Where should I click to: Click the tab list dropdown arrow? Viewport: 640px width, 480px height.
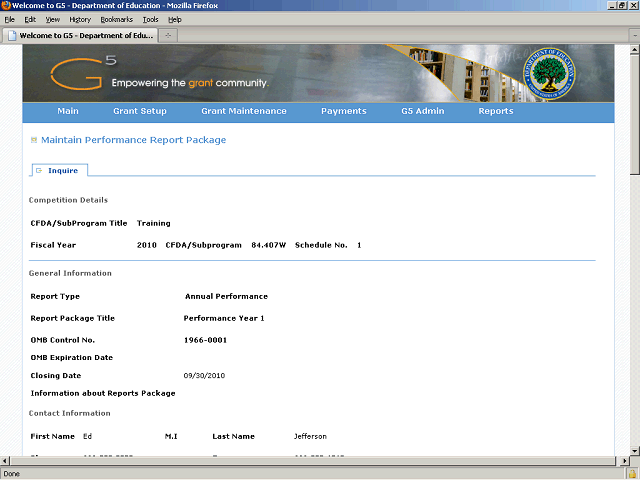tap(635, 36)
